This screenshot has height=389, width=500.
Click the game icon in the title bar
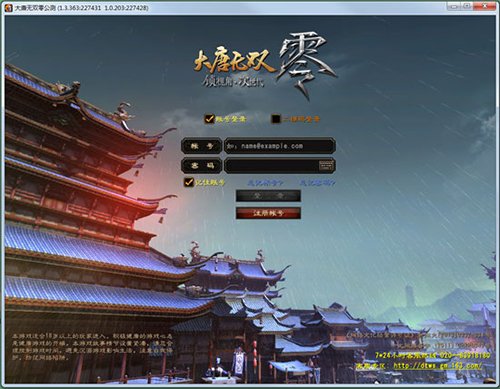click(x=8, y=8)
